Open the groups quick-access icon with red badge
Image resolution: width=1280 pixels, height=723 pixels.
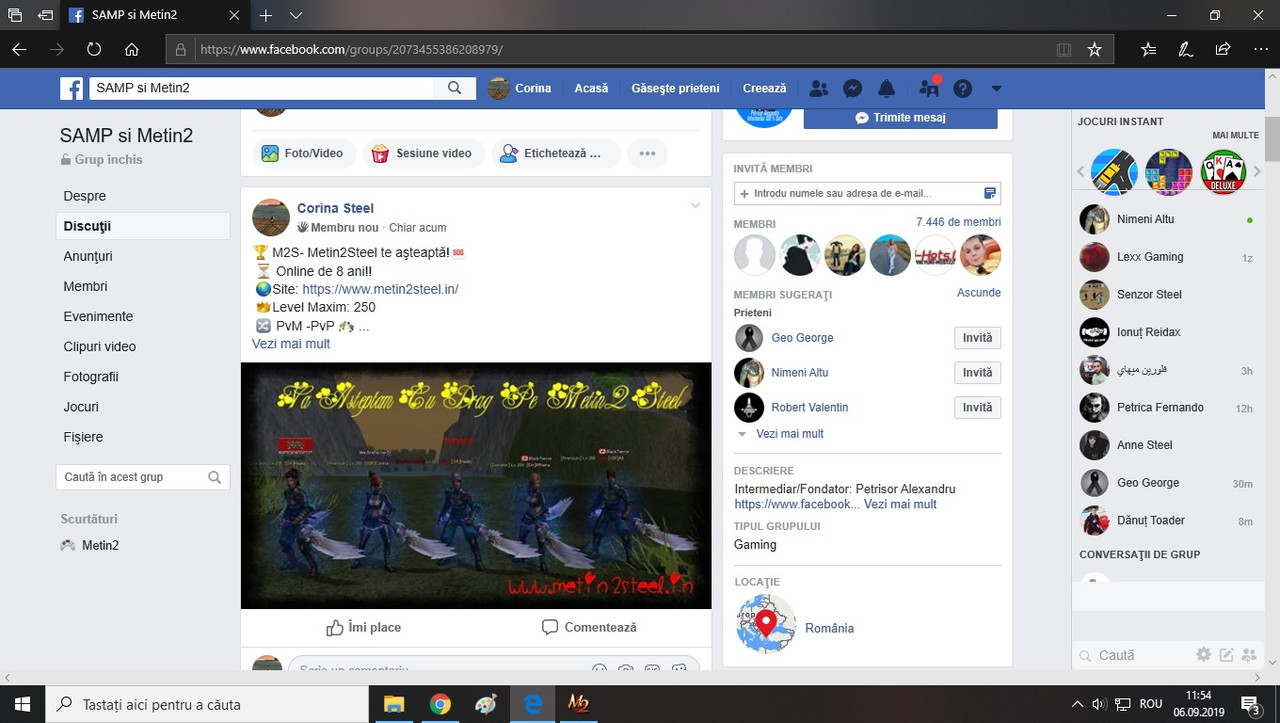pyautogui.click(x=929, y=88)
